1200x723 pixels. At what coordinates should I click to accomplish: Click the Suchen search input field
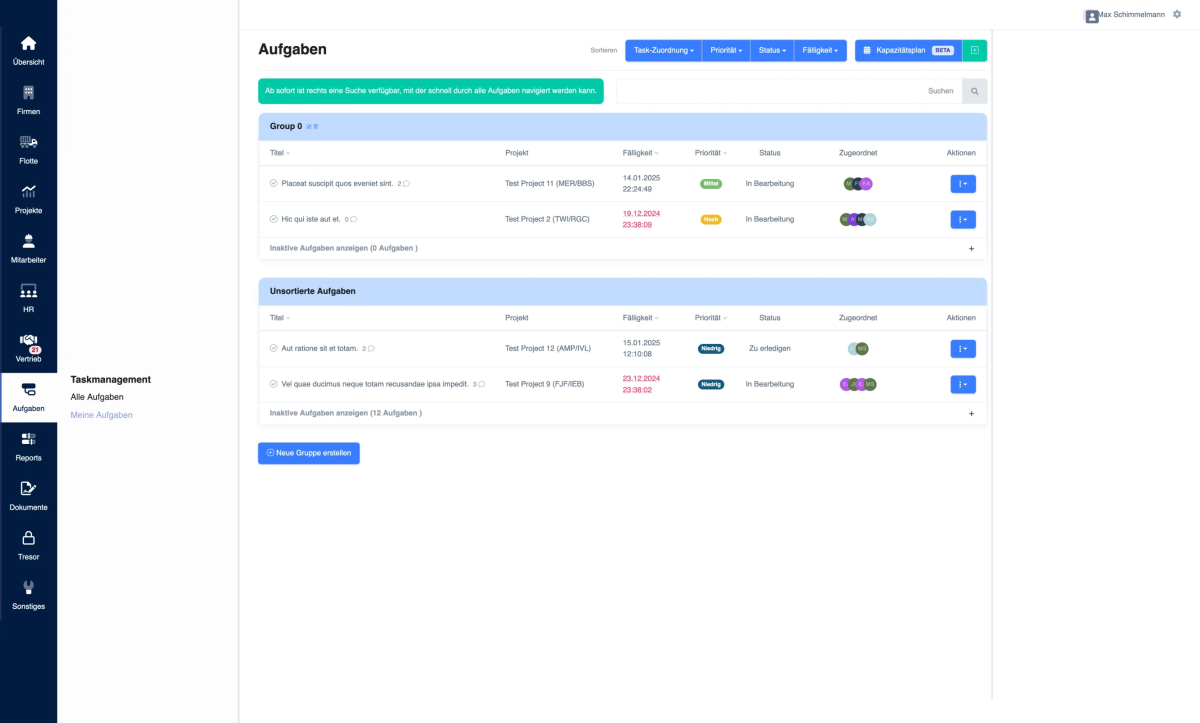(x=790, y=90)
